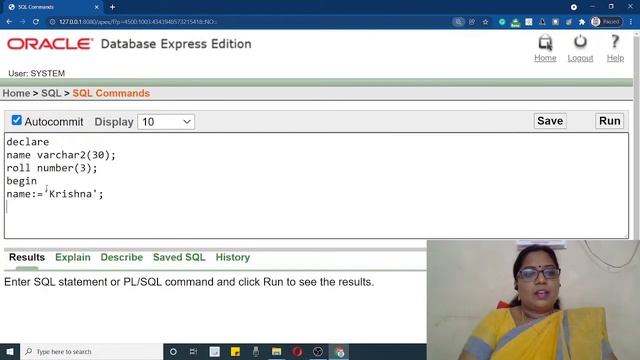The width and height of the screenshot is (640, 360).
Task: Click the Paused profile avatar button
Action: [x=607, y=22]
